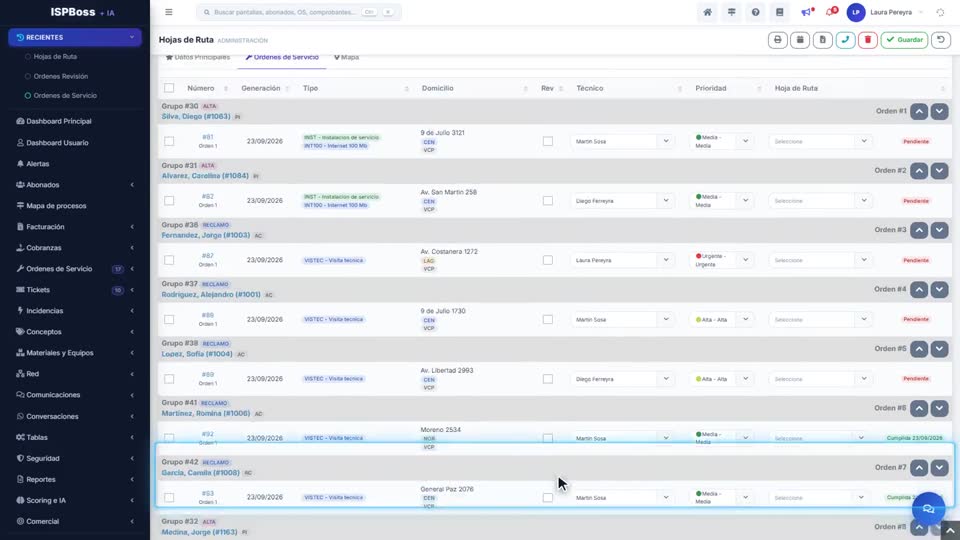Image resolution: width=960 pixels, height=540 pixels.
Task: Save with the Guardar button
Action: click(x=904, y=40)
